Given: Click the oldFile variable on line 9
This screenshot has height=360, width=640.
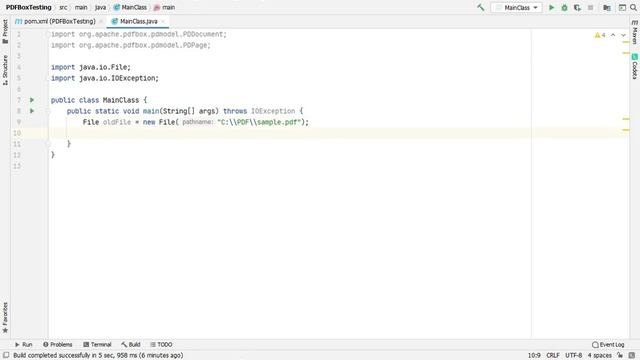Looking at the screenshot, I should click(117, 122).
